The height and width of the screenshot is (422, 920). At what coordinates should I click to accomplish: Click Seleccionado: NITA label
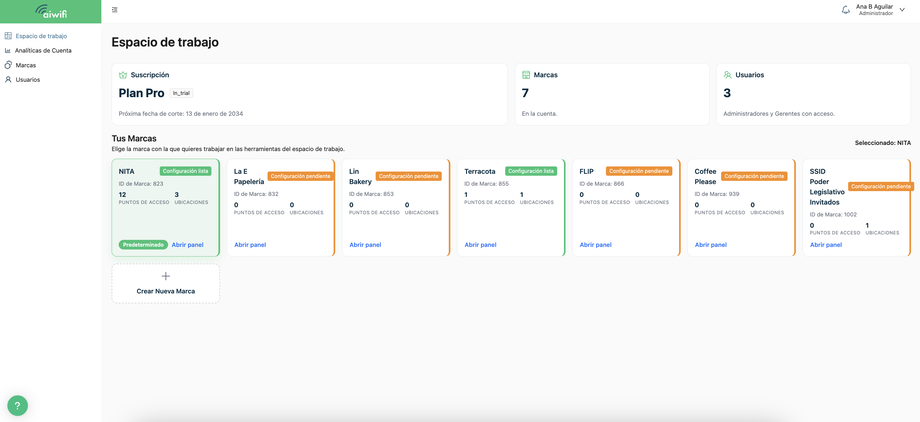pos(883,143)
